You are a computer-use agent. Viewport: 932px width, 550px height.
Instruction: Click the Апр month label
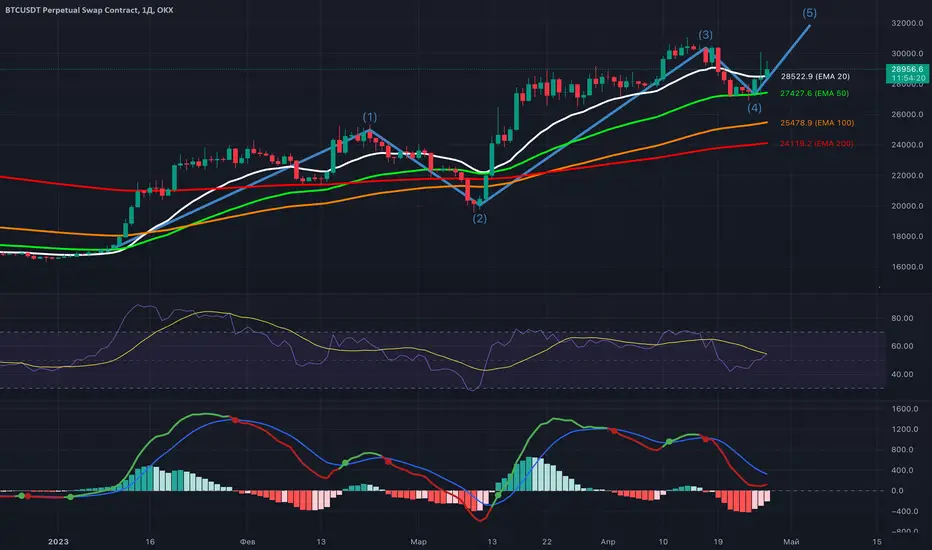coord(608,542)
